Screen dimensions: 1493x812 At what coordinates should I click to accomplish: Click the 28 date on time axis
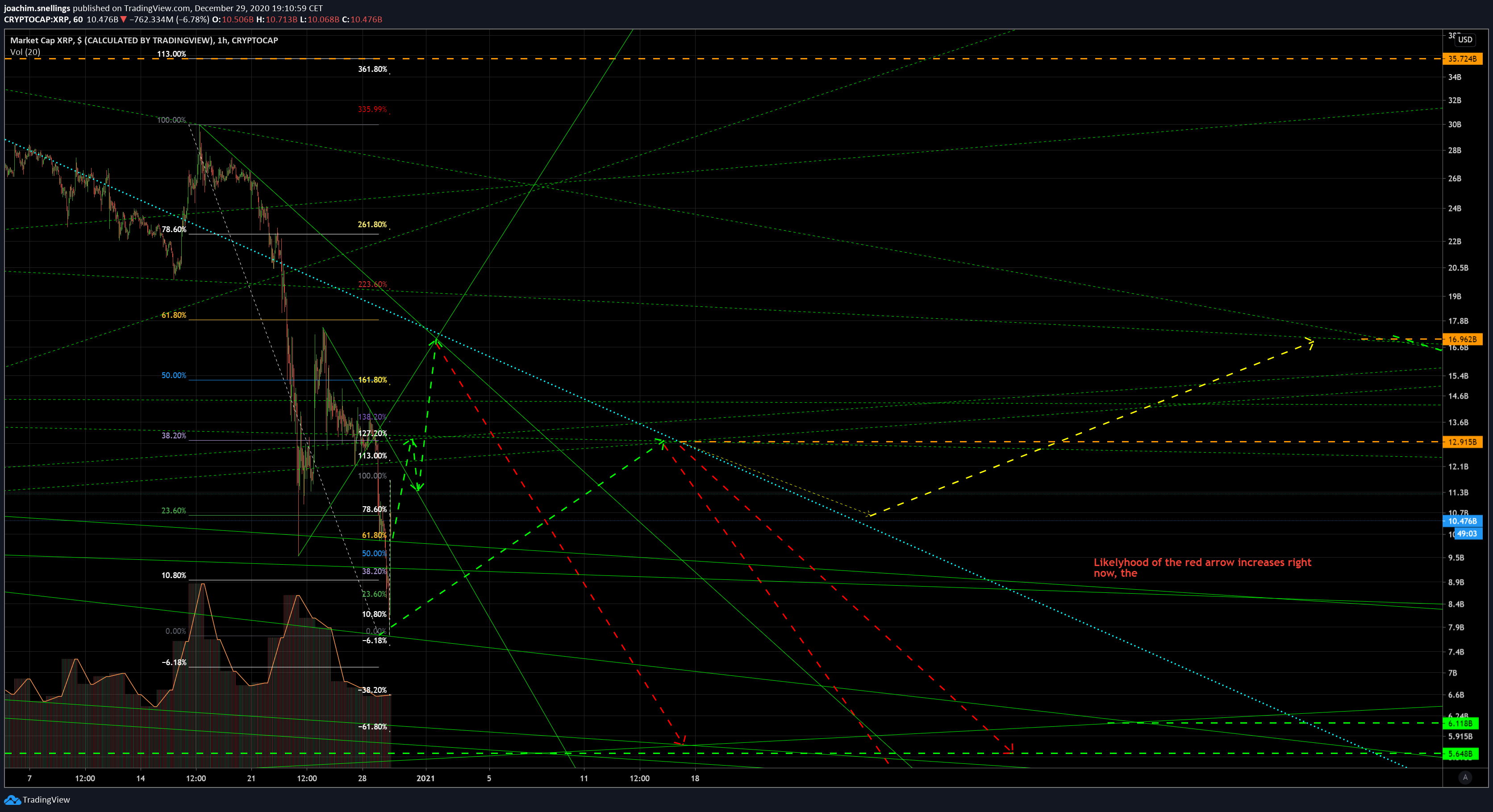[x=362, y=778]
